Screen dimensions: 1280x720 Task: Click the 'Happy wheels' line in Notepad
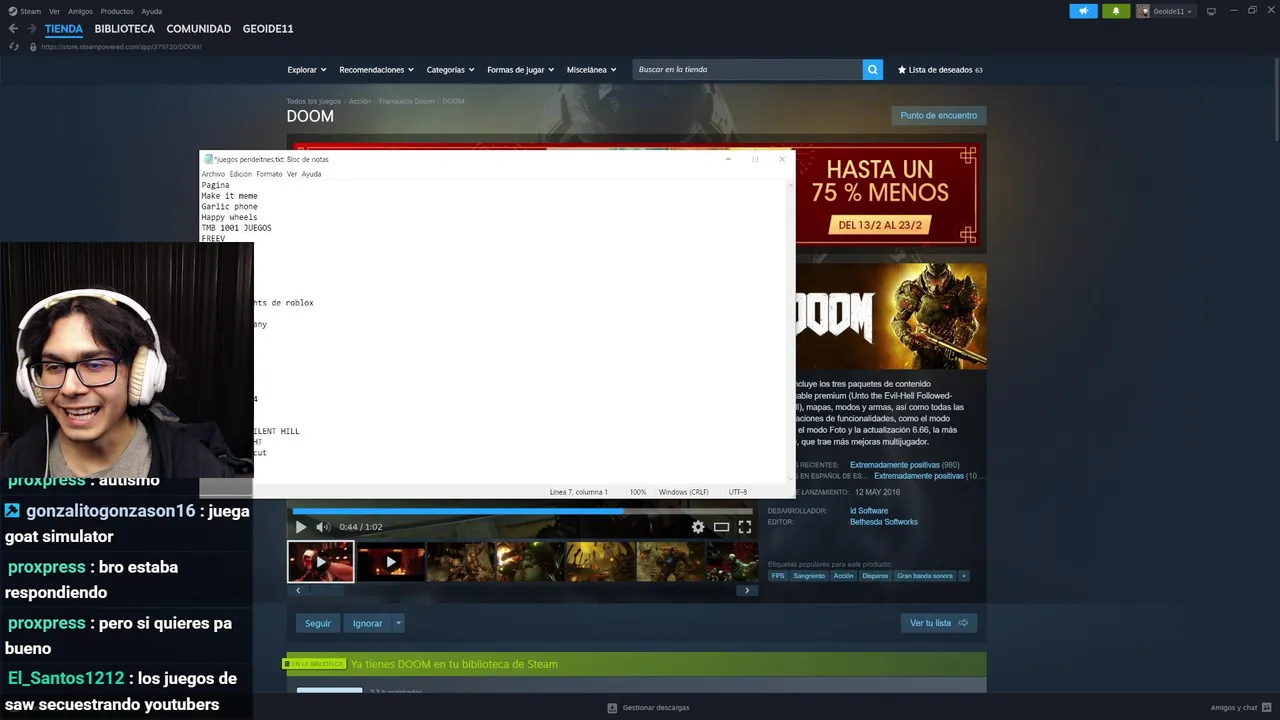(229, 217)
